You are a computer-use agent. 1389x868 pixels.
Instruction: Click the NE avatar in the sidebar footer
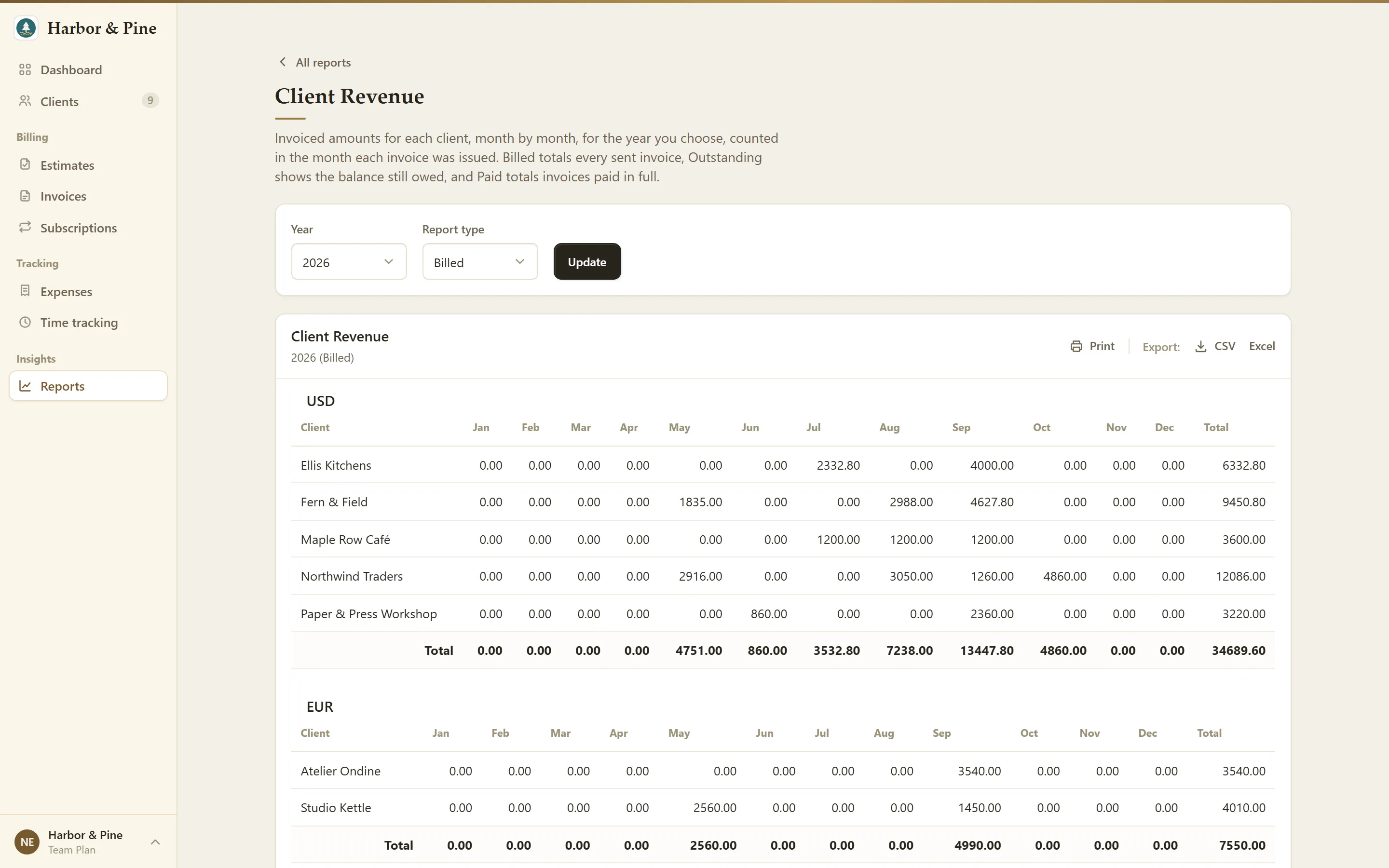[27, 841]
